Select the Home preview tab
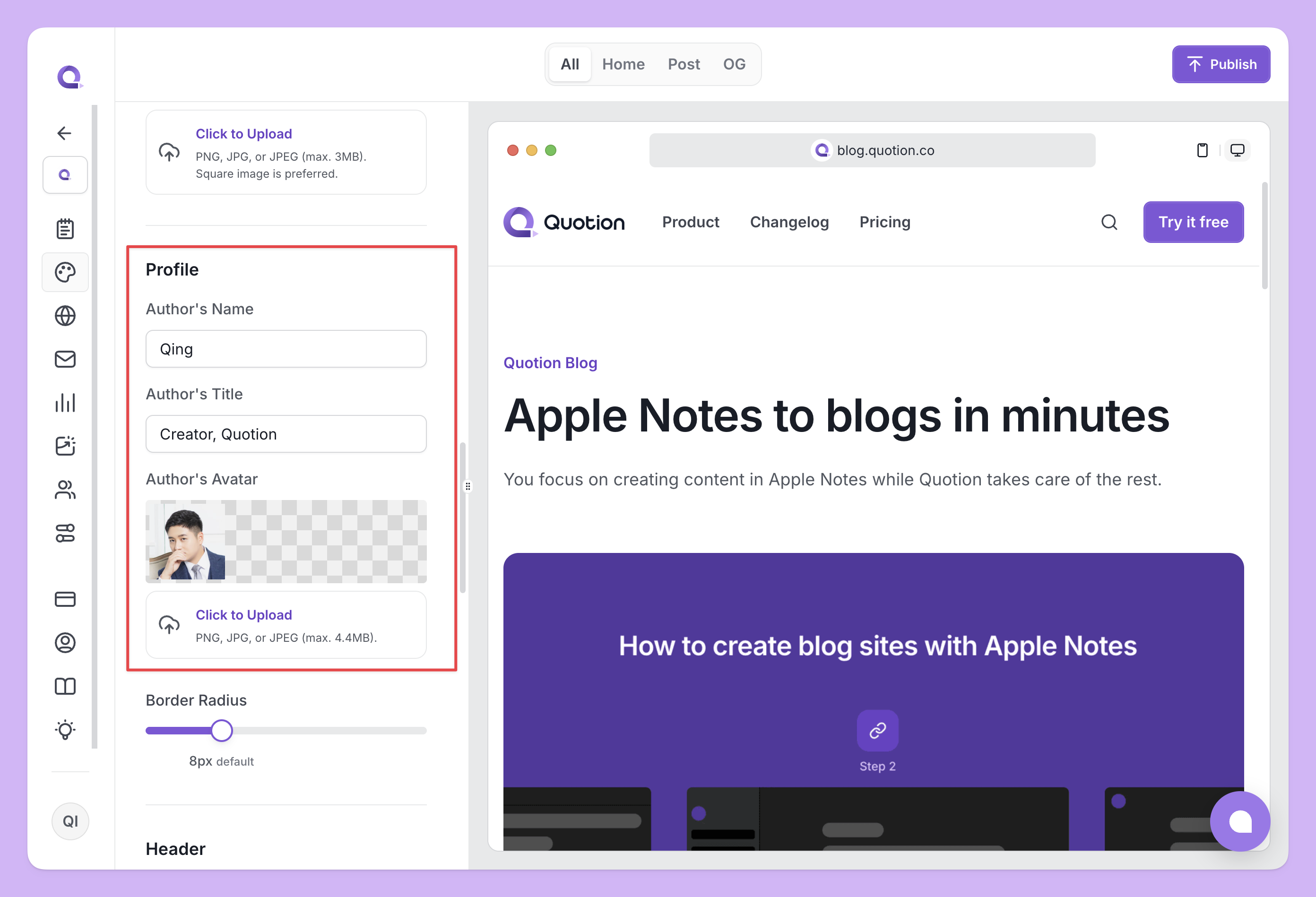The image size is (1316, 897). click(x=623, y=64)
